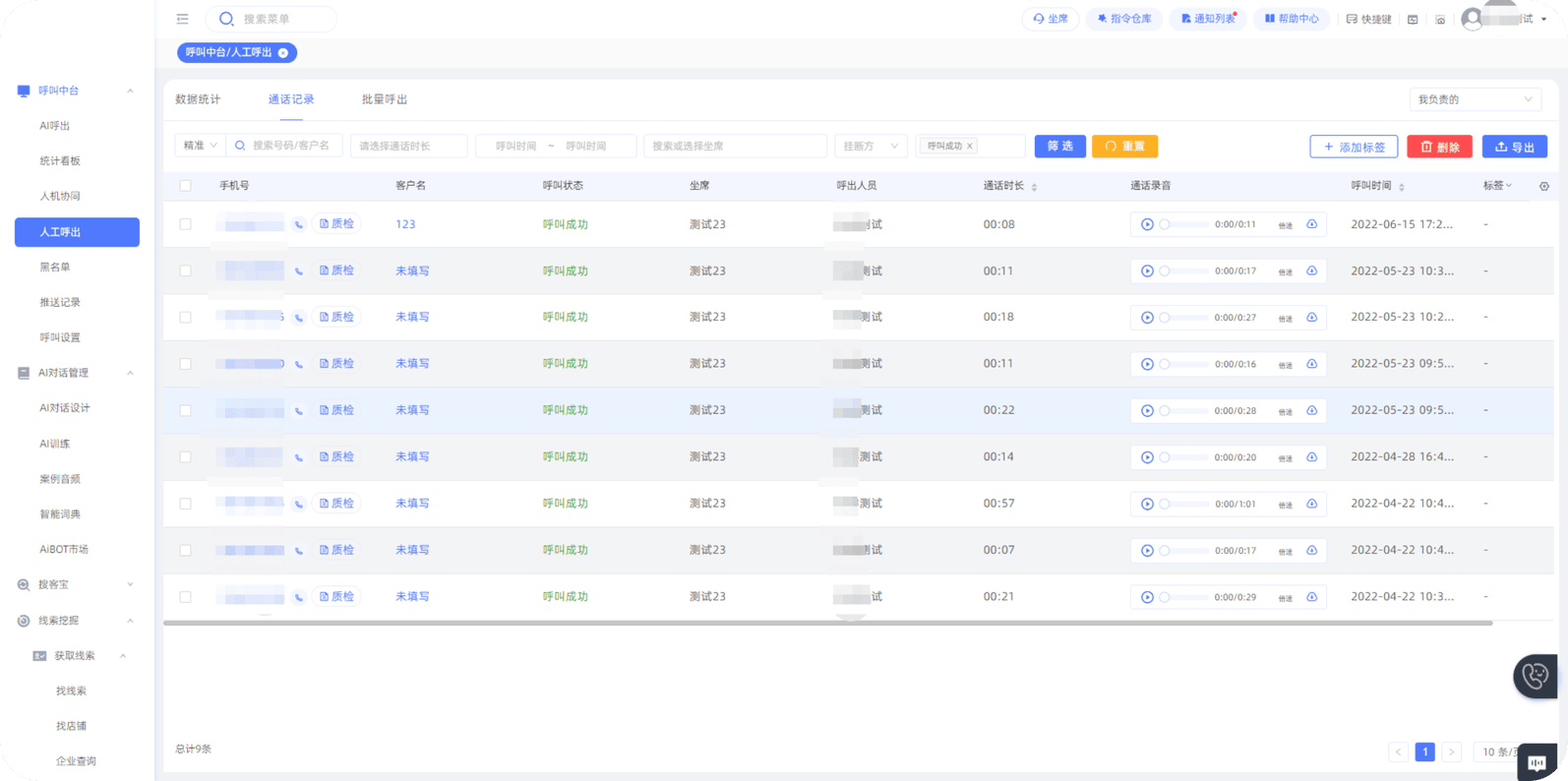This screenshot has width=1568, height=781.
Task: Click the 00:14 call's recording progress slider
Action: pos(1183,457)
